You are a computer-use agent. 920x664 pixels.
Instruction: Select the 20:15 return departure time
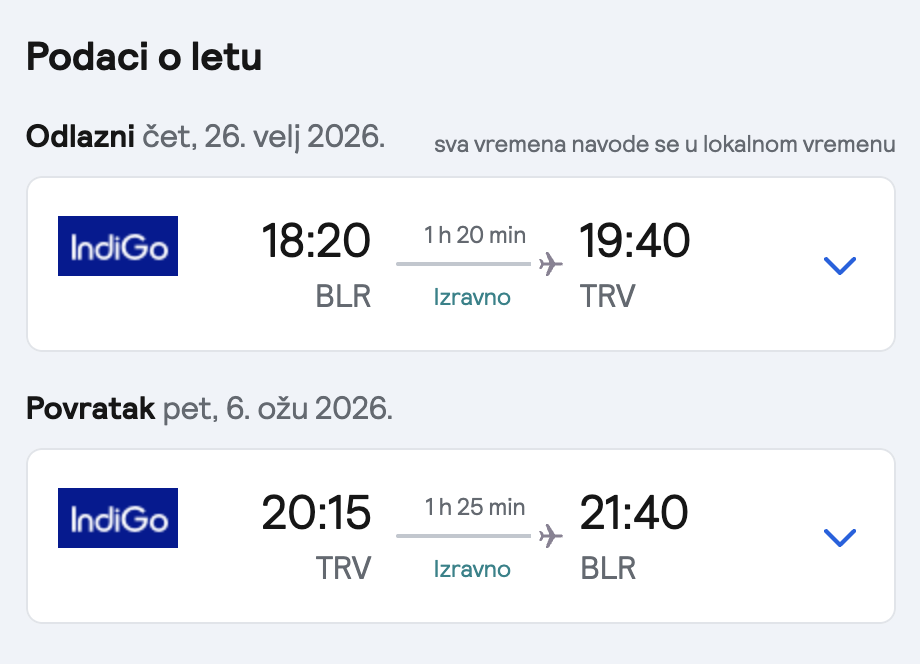pos(316,513)
